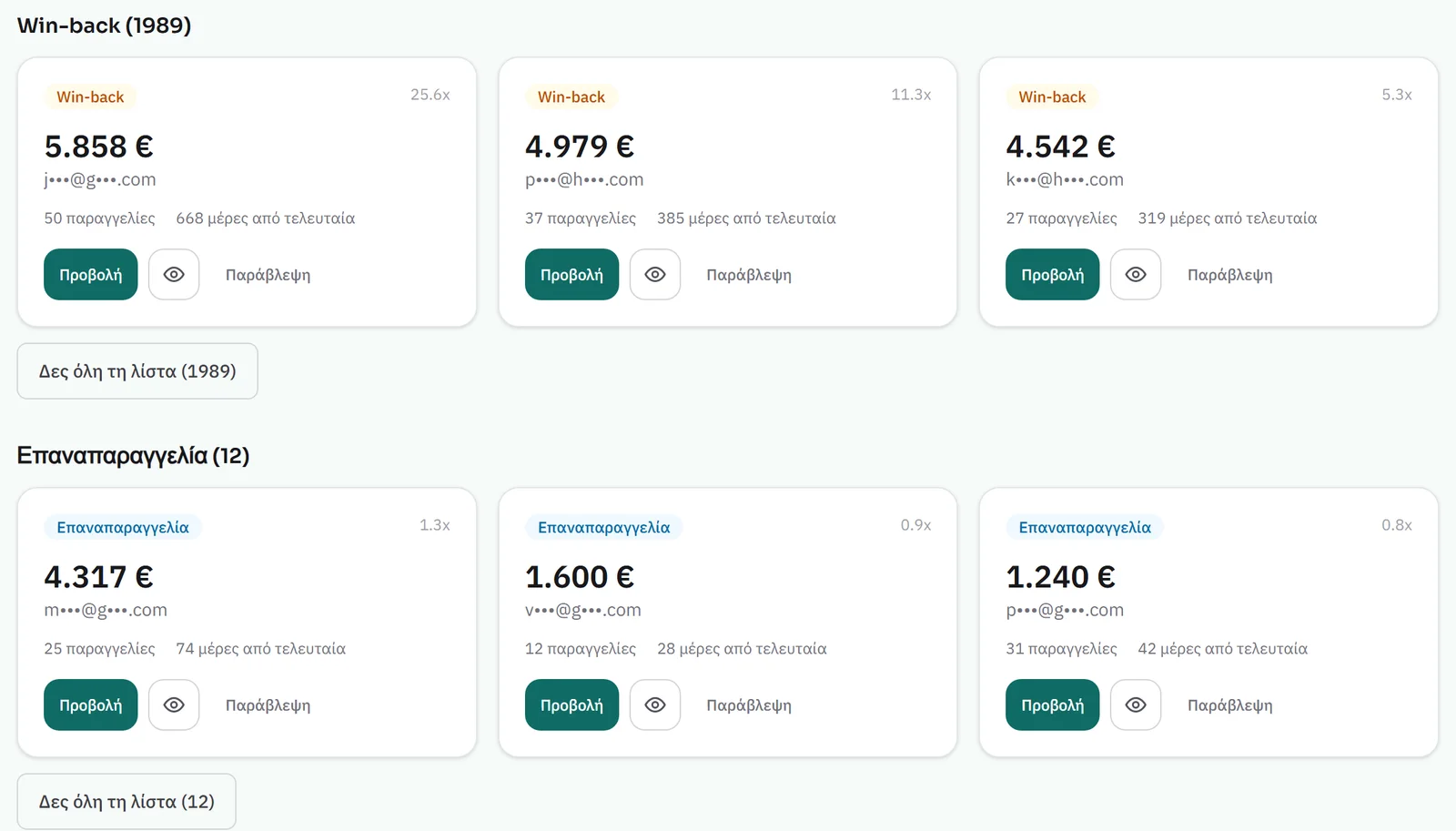Viewport: 1456px width, 831px height.
Task: Click the eye icon on 1.600 € card
Action: pos(655,704)
